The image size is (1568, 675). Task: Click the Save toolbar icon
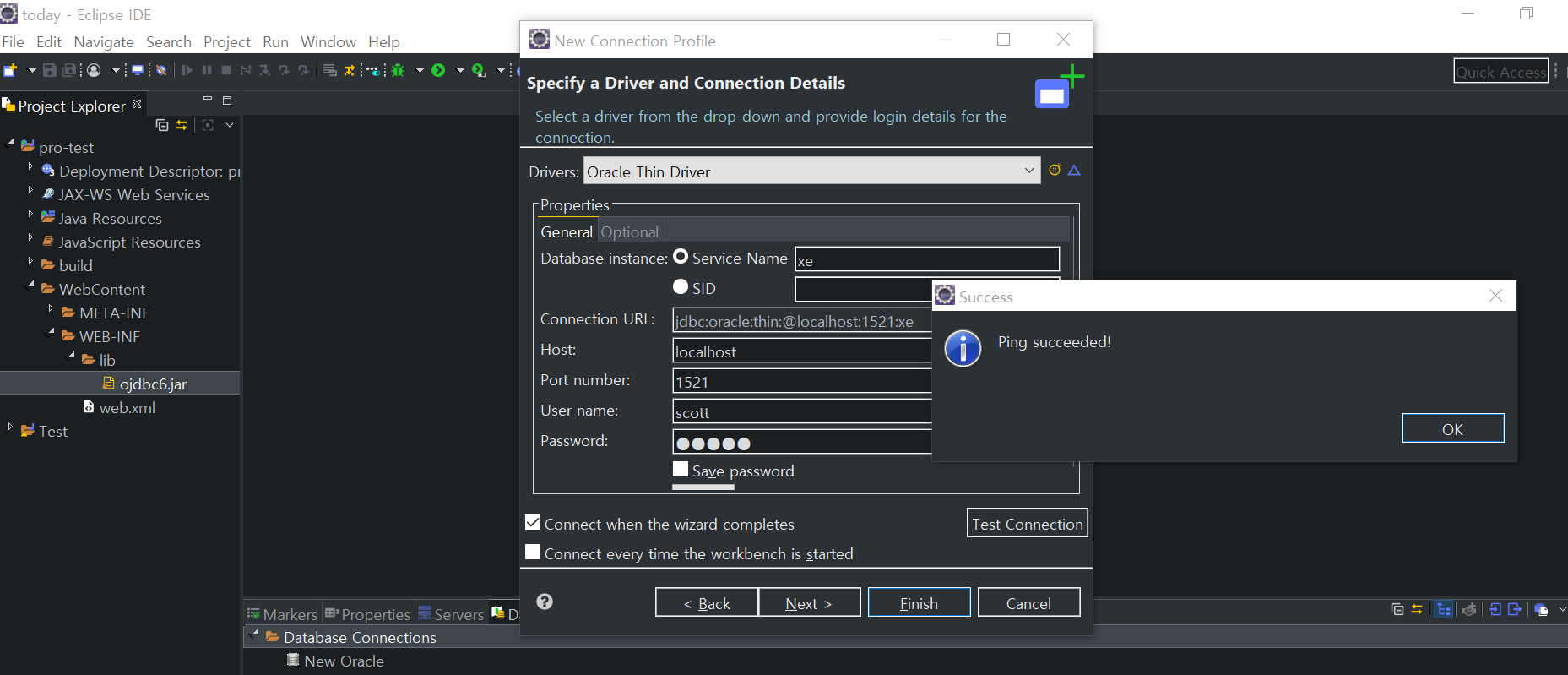click(x=50, y=71)
